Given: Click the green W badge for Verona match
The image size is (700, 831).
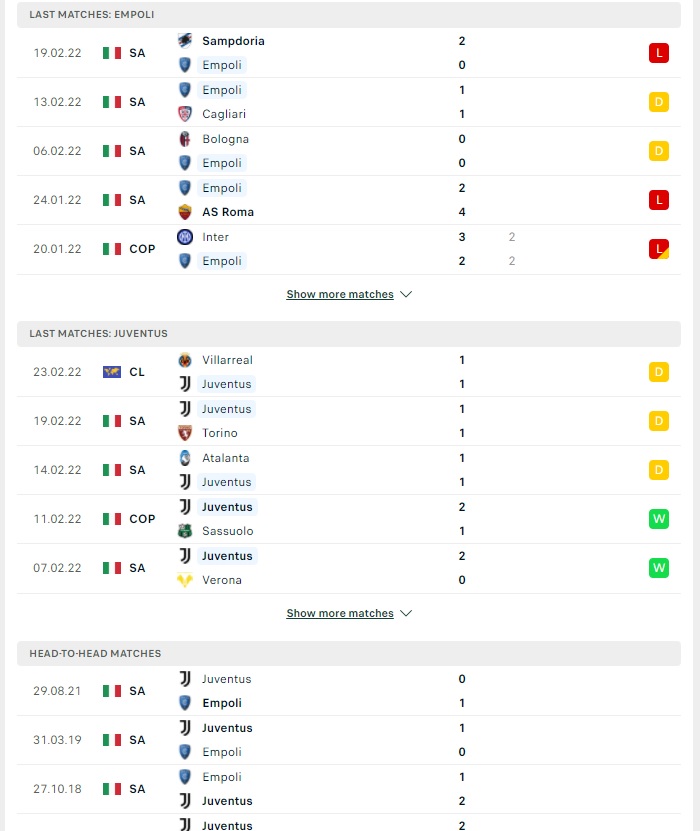Looking at the screenshot, I should [659, 568].
